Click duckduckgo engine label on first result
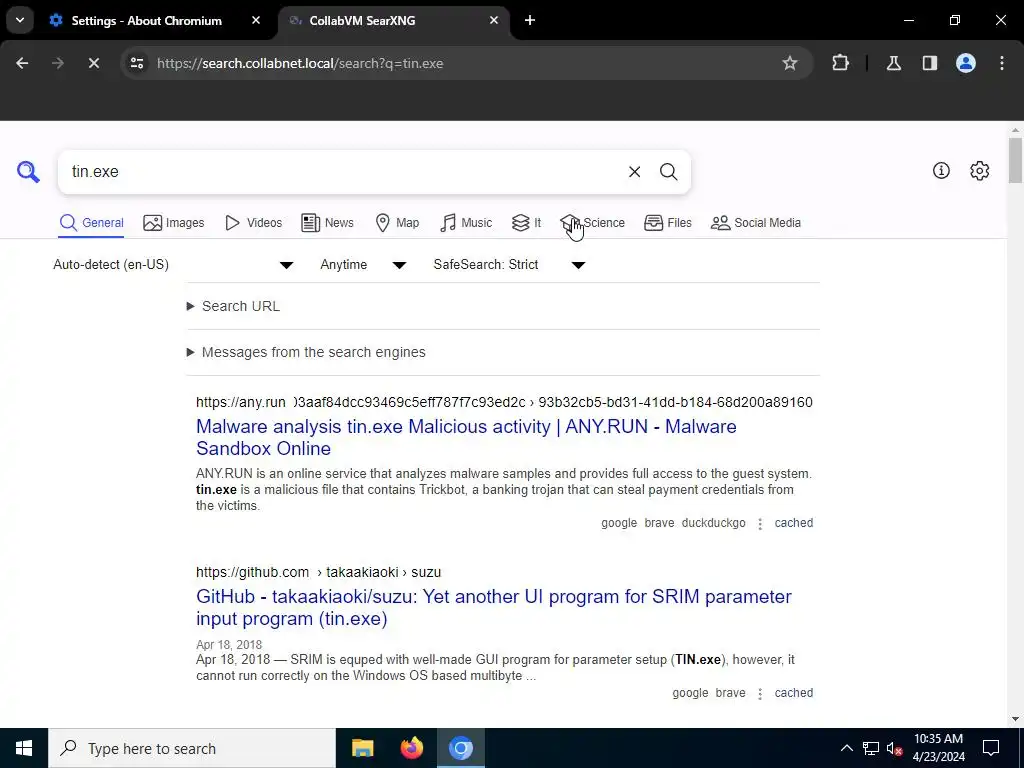 coord(713,523)
